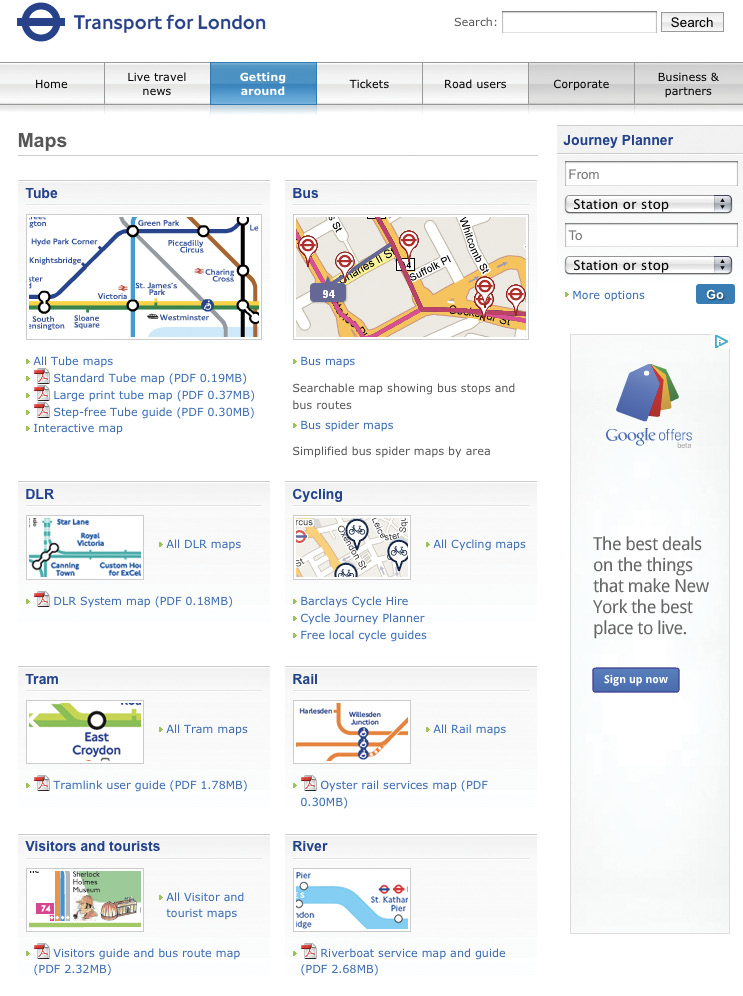Click PDF icon next to Large print tube map
This screenshot has height=996, width=743.
pyautogui.click(x=42, y=394)
